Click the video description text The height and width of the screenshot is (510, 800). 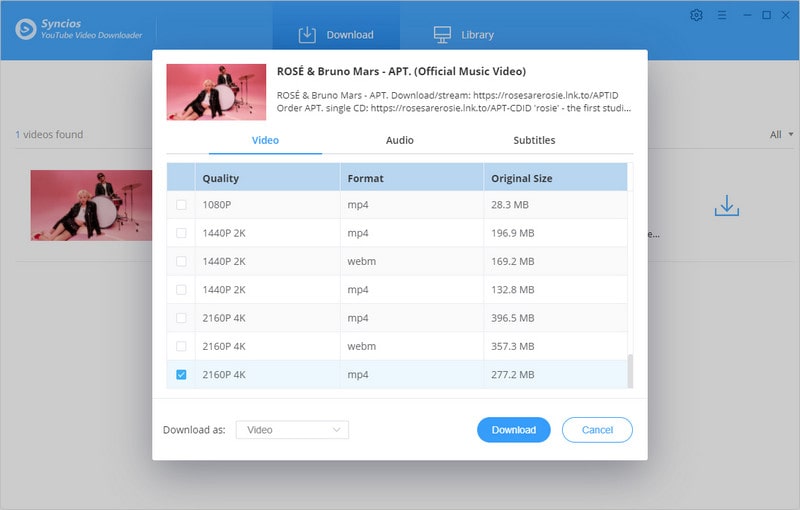pos(454,101)
